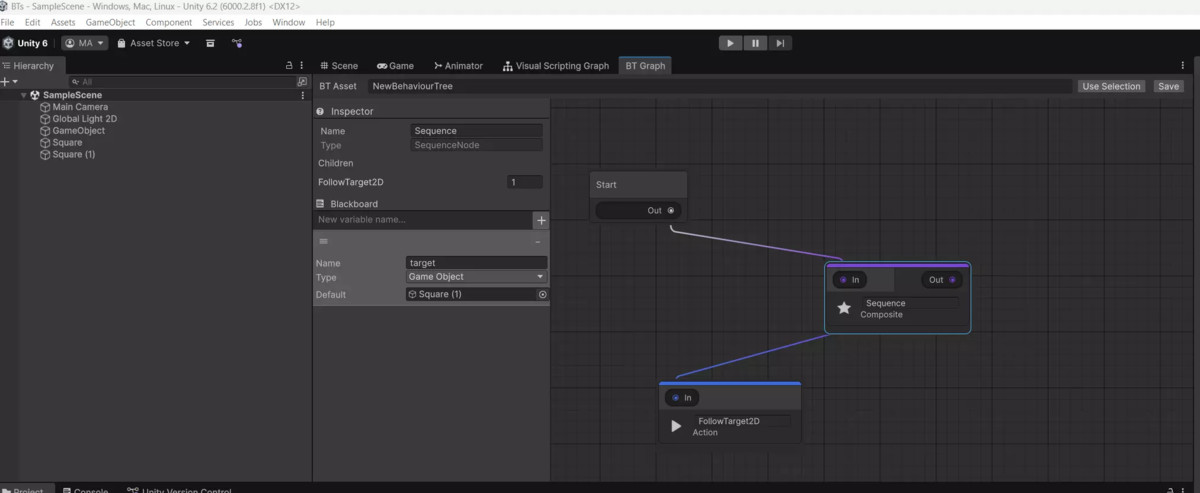This screenshot has height=493, width=1200.
Task: Click the Asset Store bag icon
Action: point(122,43)
